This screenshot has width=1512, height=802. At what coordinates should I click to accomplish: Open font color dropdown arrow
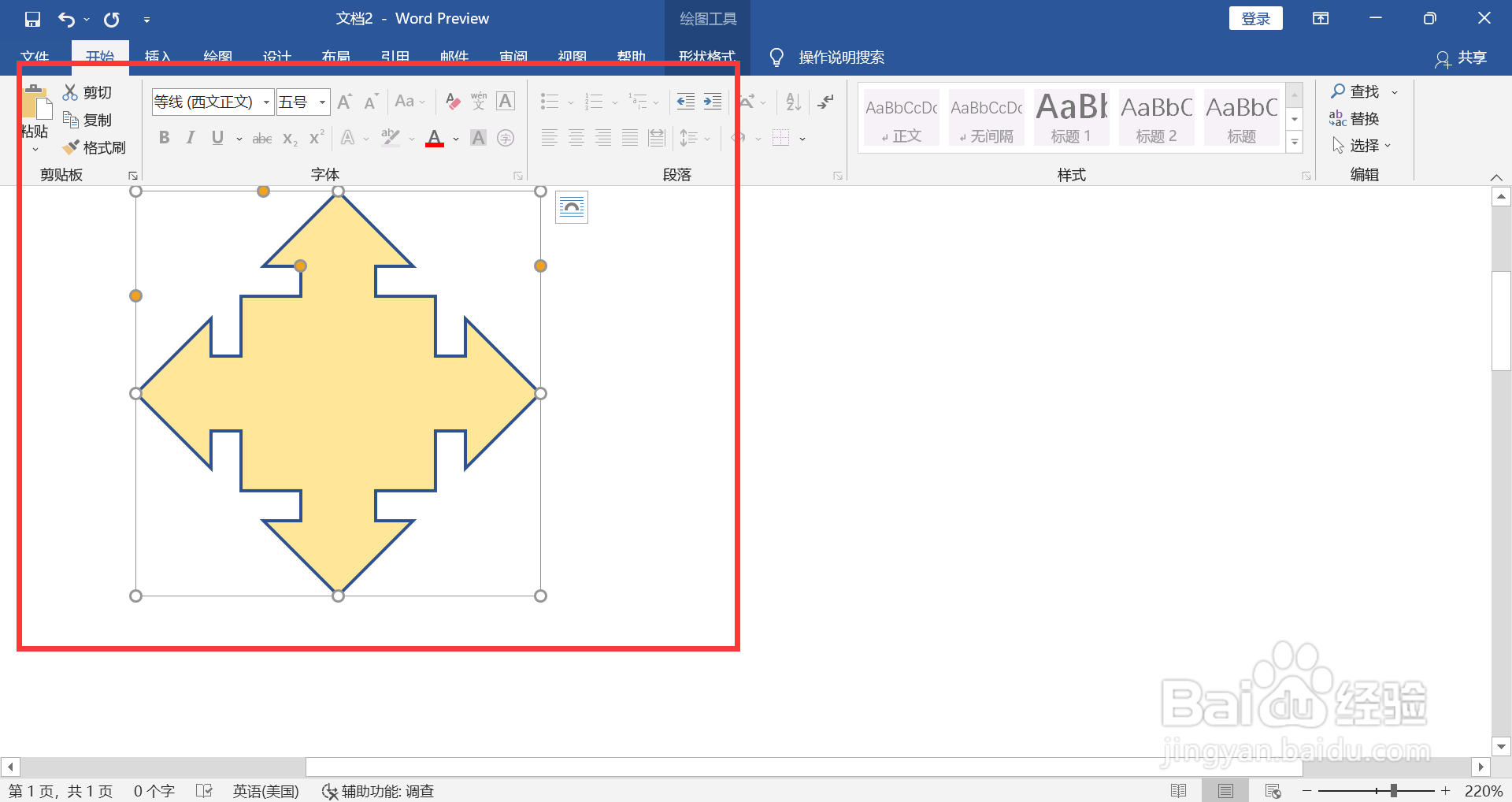tap(456, 139)
